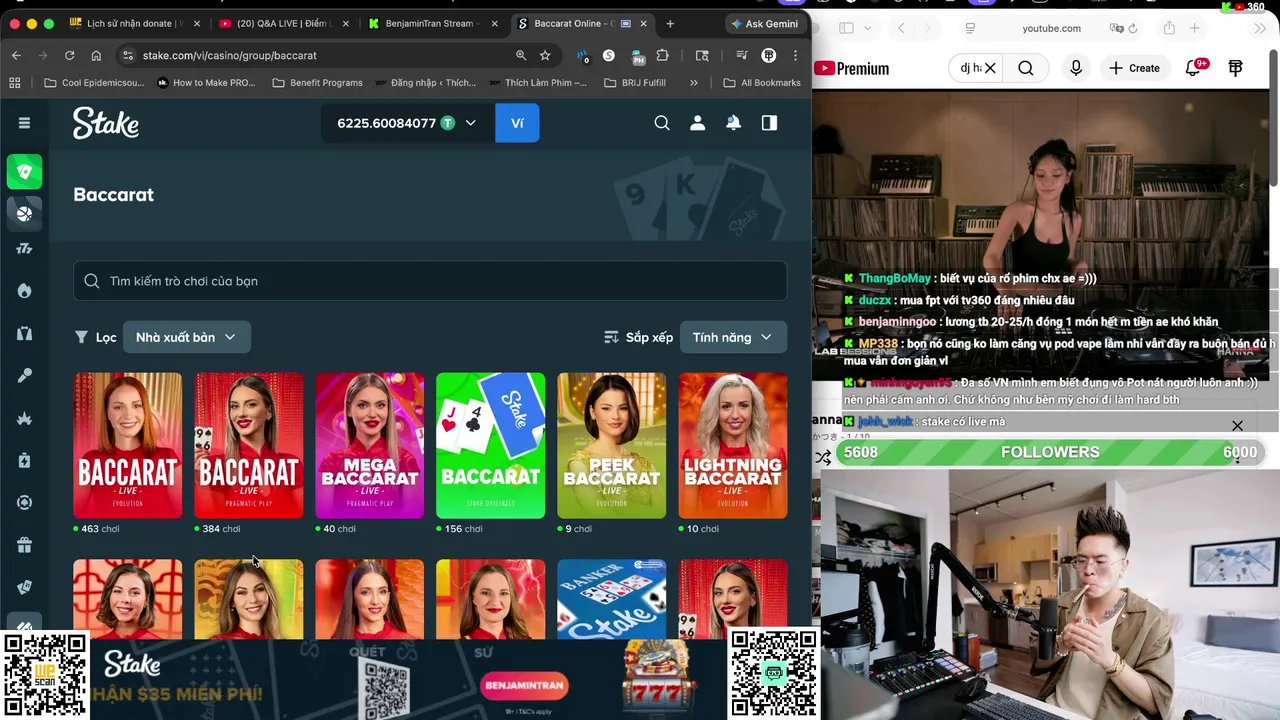Click YouTube voice search microphone
The image size is (1280, 720).
click(x=1076, y=68)
